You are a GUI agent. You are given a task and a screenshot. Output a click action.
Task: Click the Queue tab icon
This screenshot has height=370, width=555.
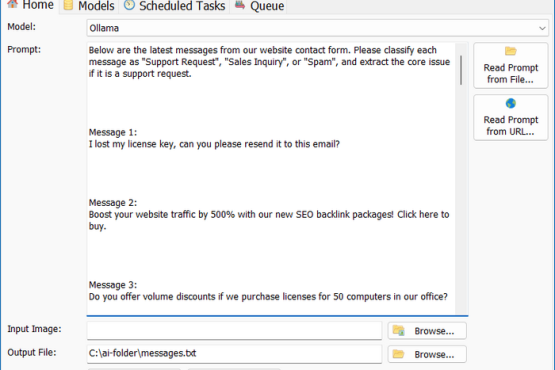(x=240, y=5)
